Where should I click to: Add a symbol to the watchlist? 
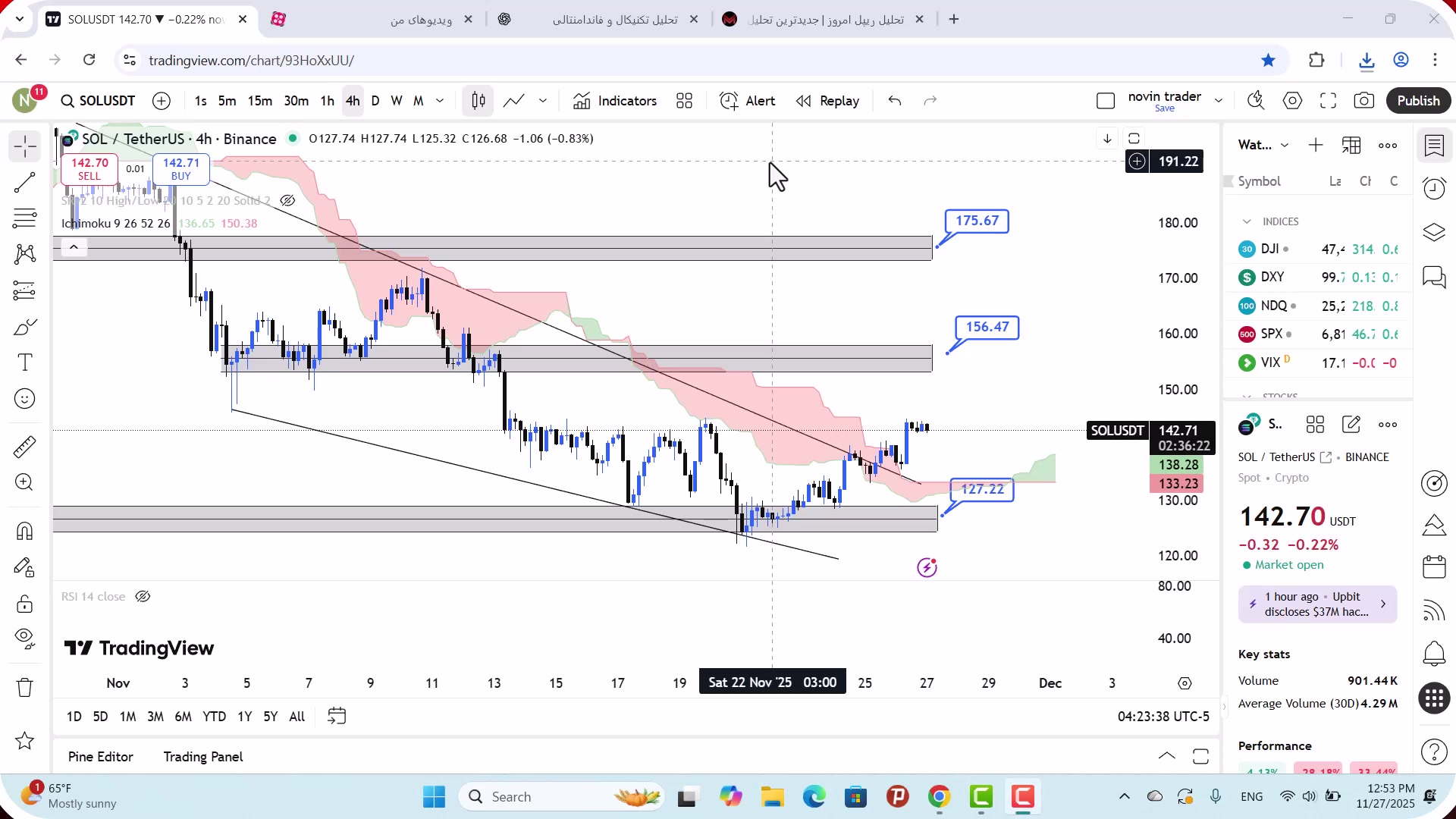(1316, 146)
